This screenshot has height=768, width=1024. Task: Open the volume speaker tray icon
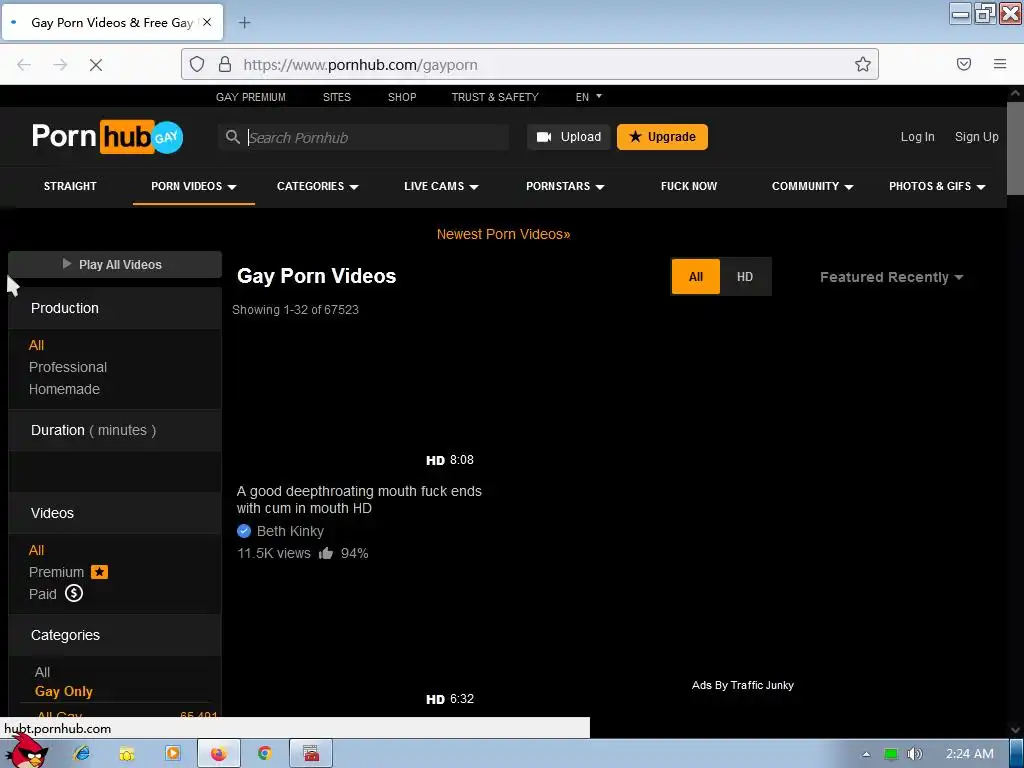coord(914,754)
